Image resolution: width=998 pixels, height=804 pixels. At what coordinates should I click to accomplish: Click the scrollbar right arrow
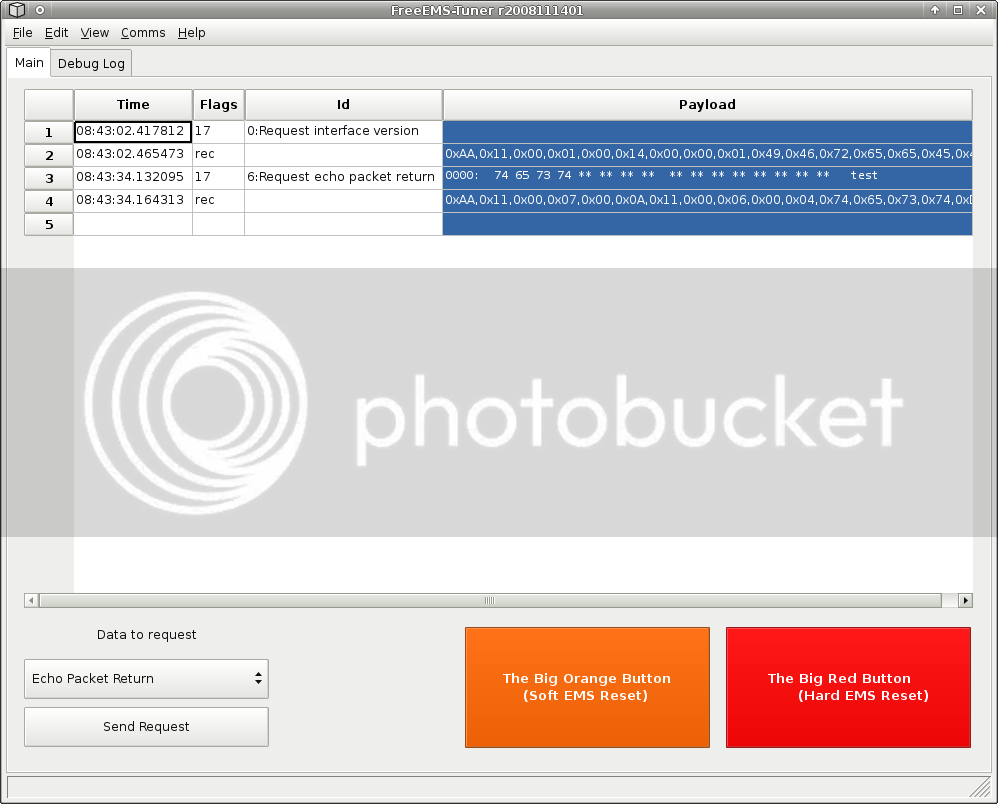965,601
